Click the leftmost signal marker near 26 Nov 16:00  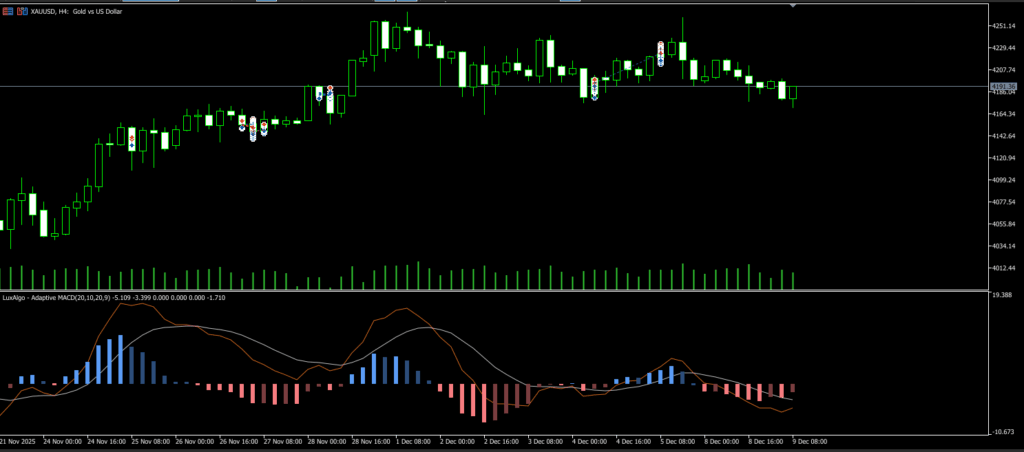(x=242, y=123)
